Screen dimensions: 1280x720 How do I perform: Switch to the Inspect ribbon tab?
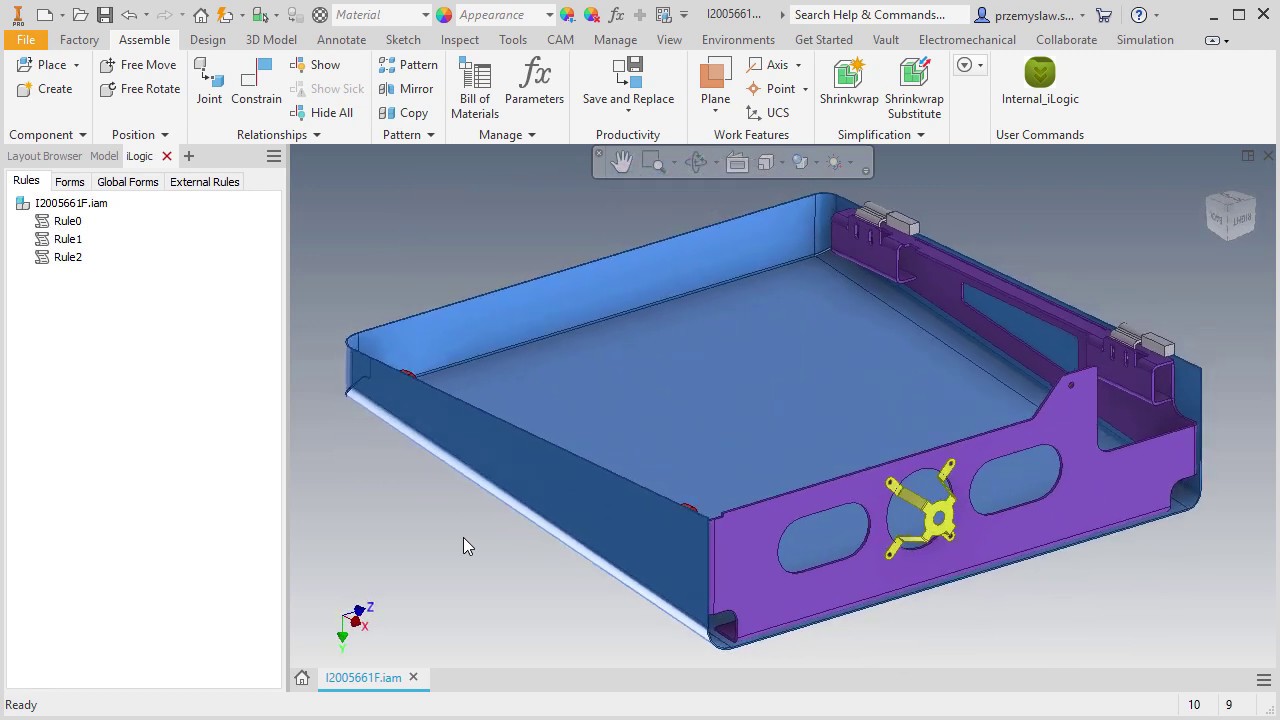click(x=460, y=40)
